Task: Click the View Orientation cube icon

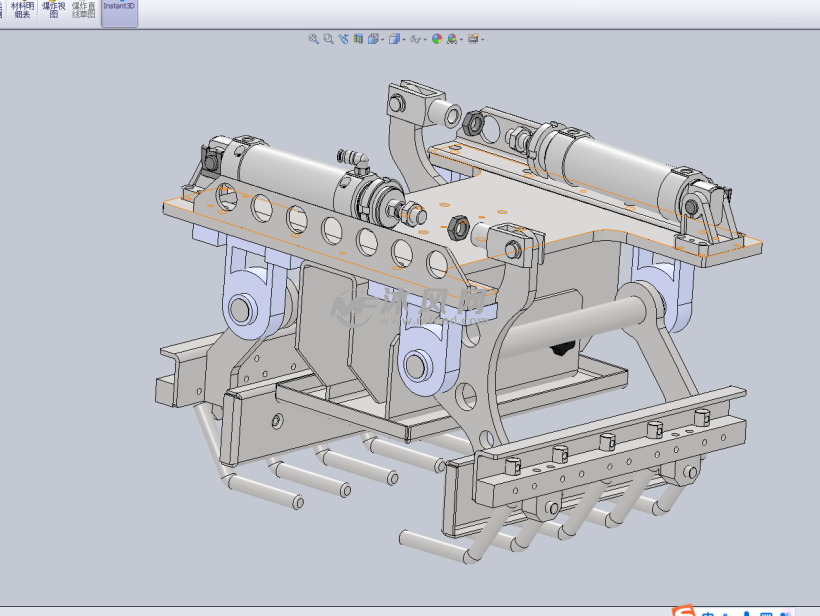Action: coord(373,39)
